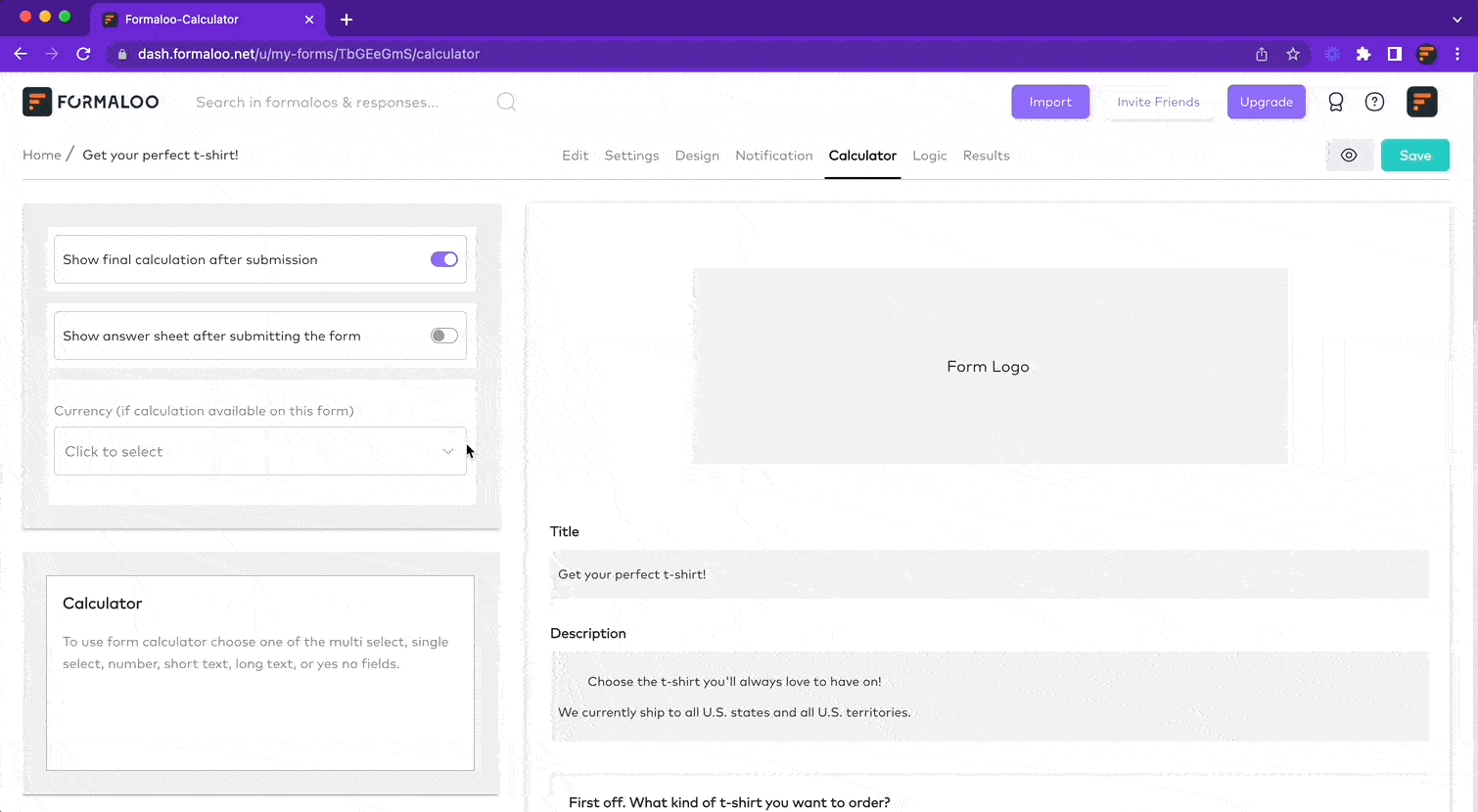This screenshot has width=1478, height=812.
Task: Reload the page
Action: [x=83, y=54]
